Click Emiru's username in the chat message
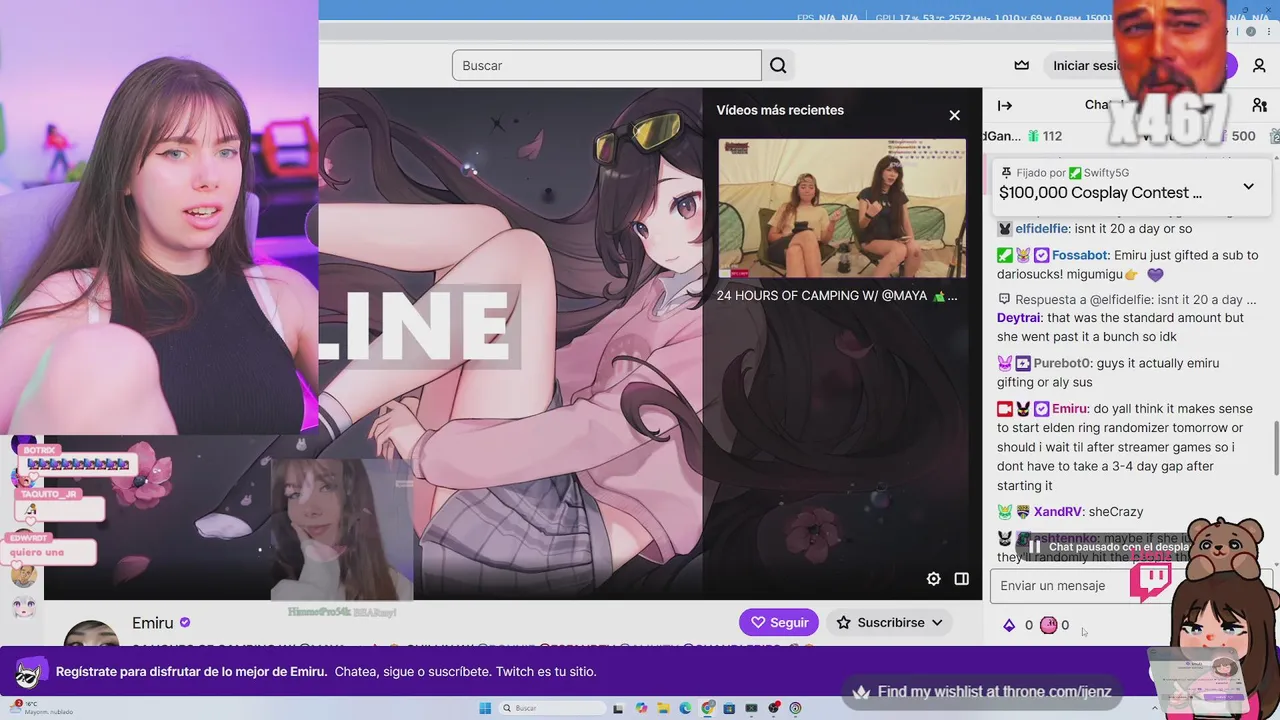Viewport: 1280px width, 720px height. (1069, 408)
